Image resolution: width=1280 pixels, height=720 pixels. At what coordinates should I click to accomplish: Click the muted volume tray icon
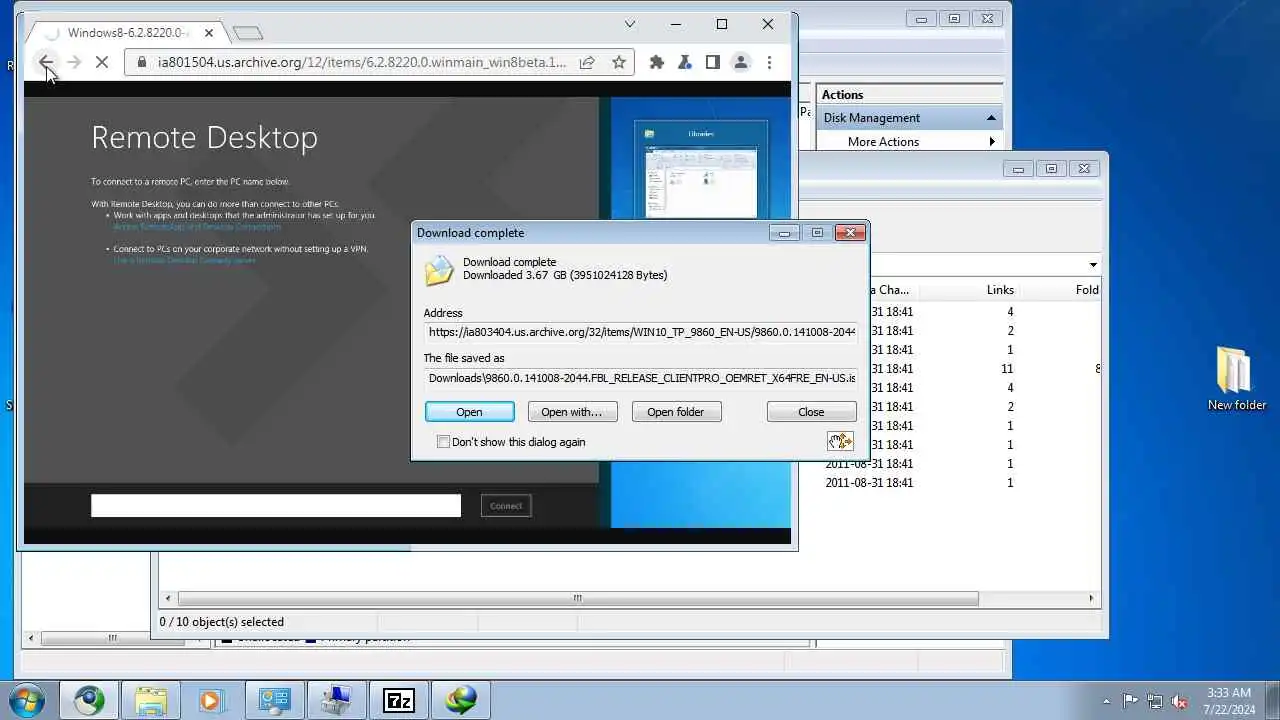(1179, 701)
